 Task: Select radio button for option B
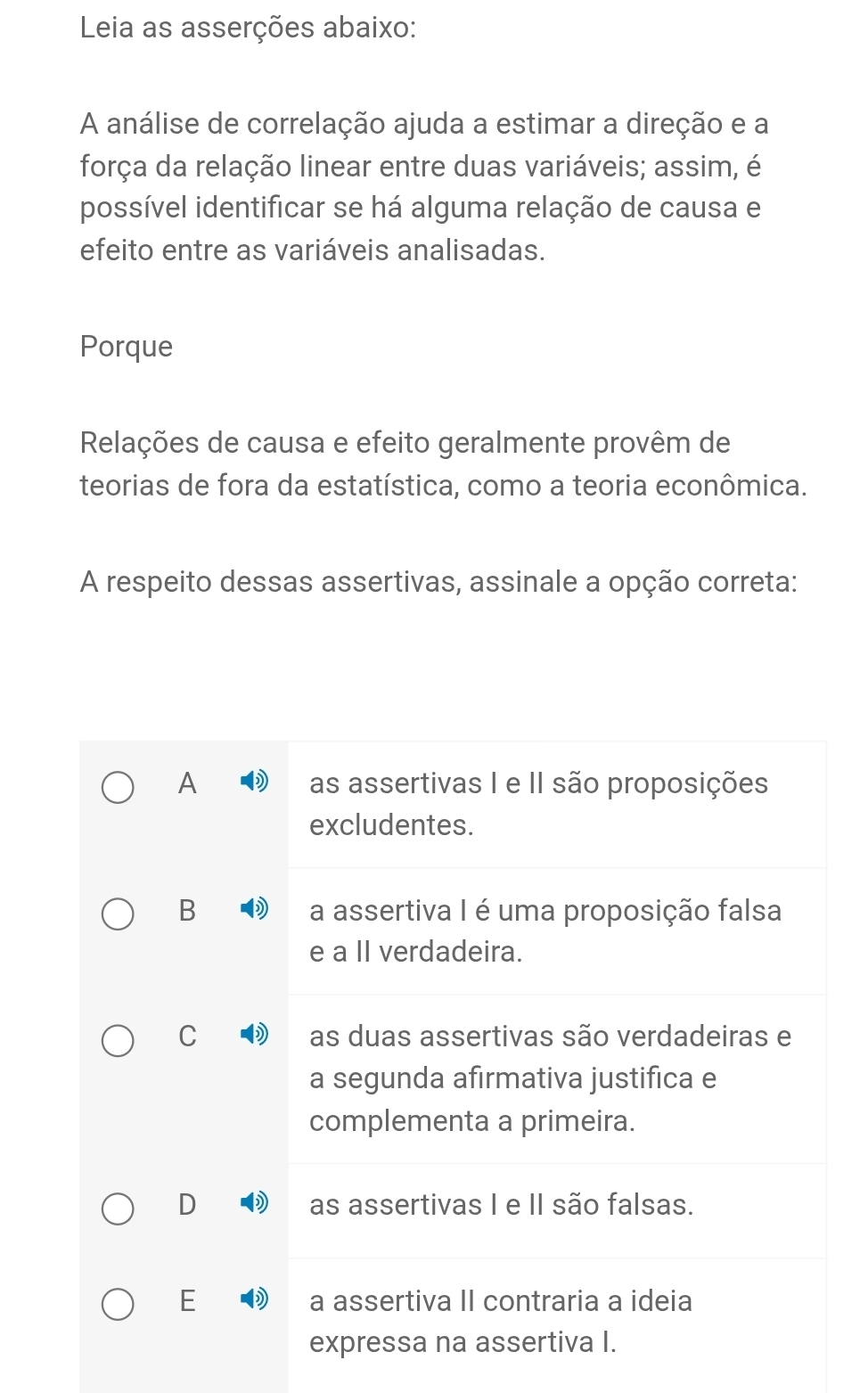[x=118, y=914]
